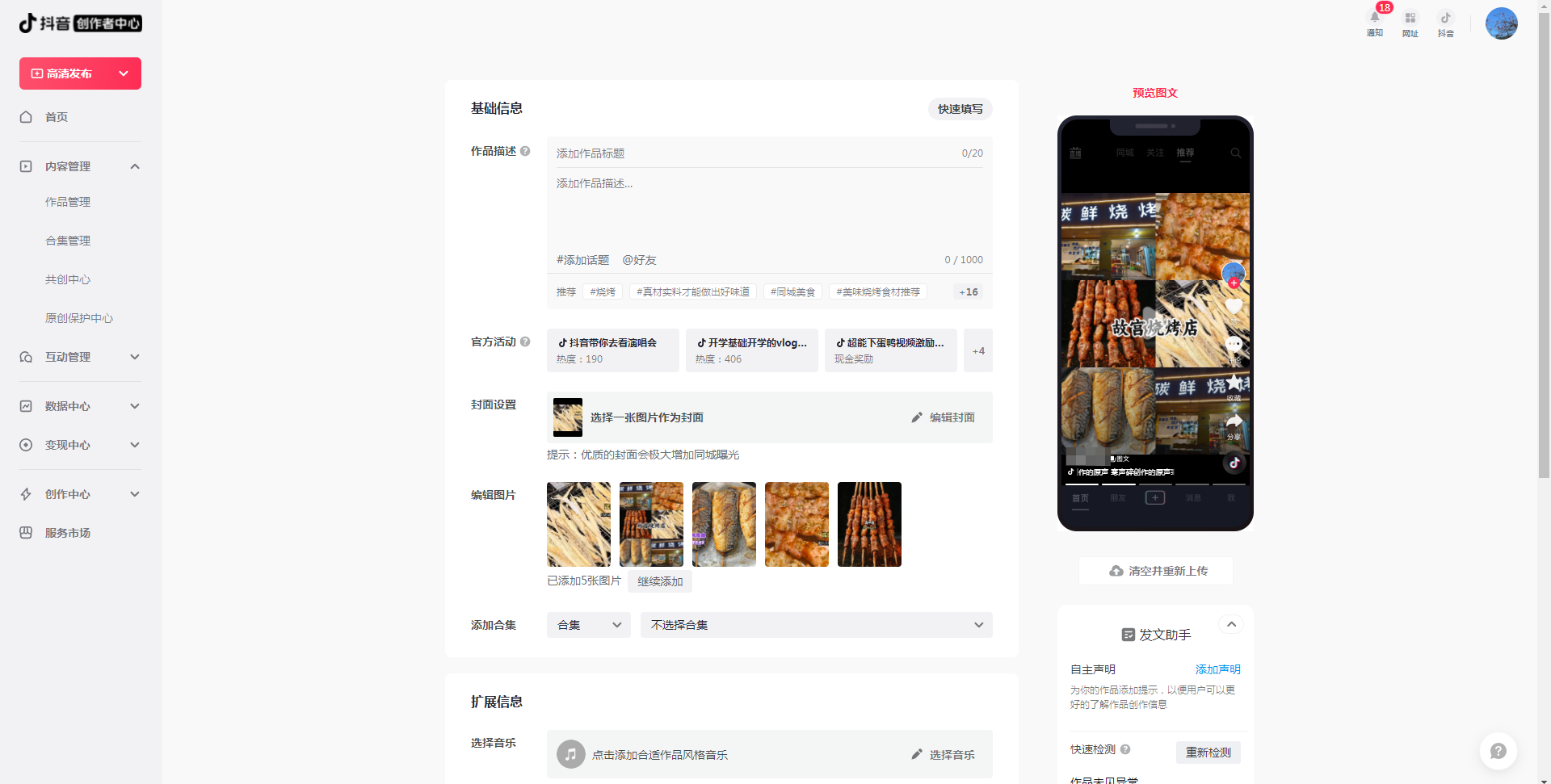This screenshot has height=784, width=1551.
Task: Select the meat skewers image thumbnail
Action: coord(869,524)
